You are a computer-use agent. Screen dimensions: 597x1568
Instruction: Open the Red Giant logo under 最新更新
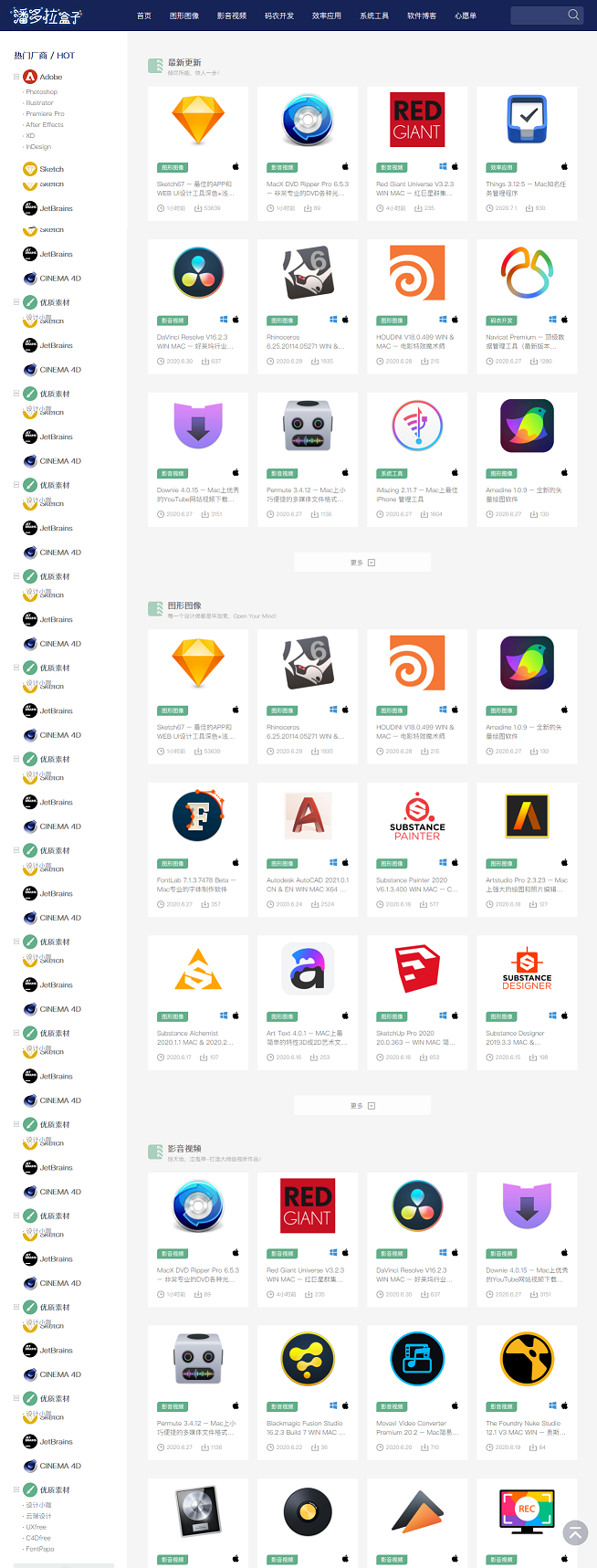coord(417,120)
